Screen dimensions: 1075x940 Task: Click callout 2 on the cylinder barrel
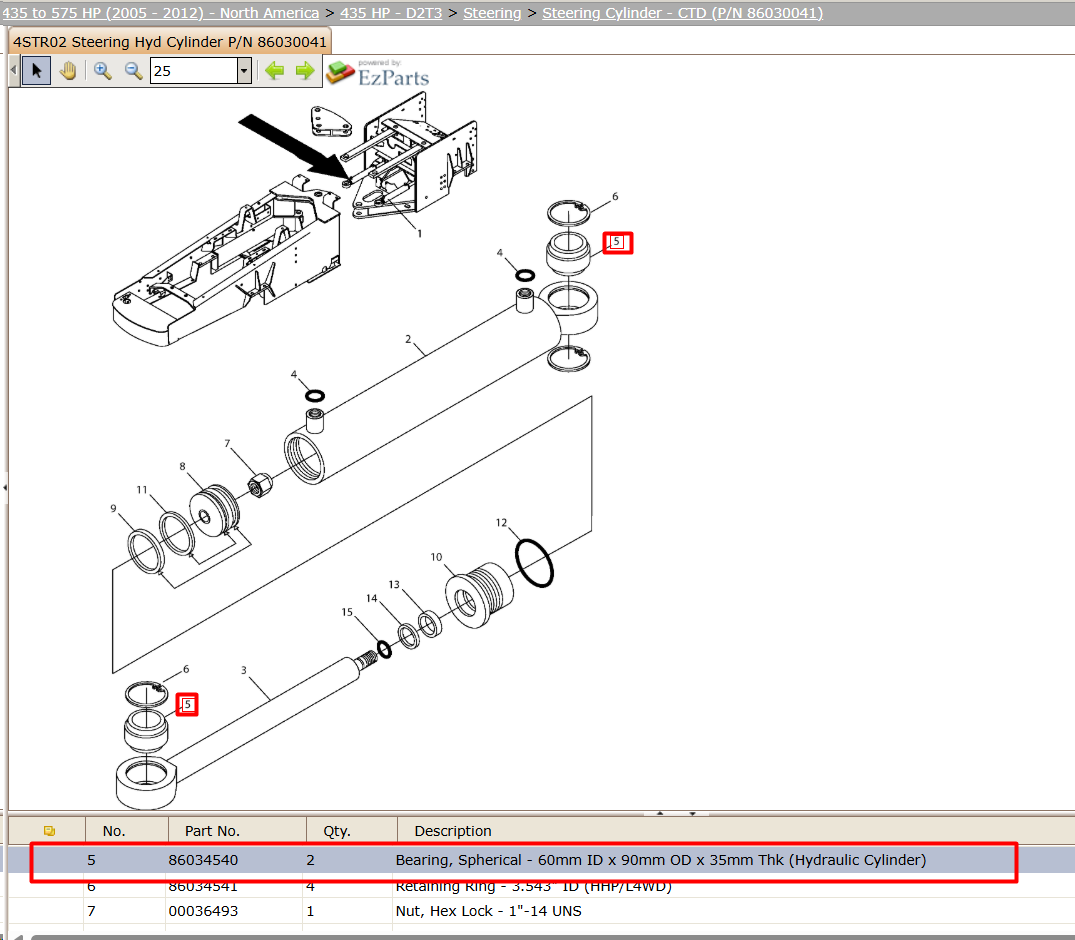click(409, 339)
